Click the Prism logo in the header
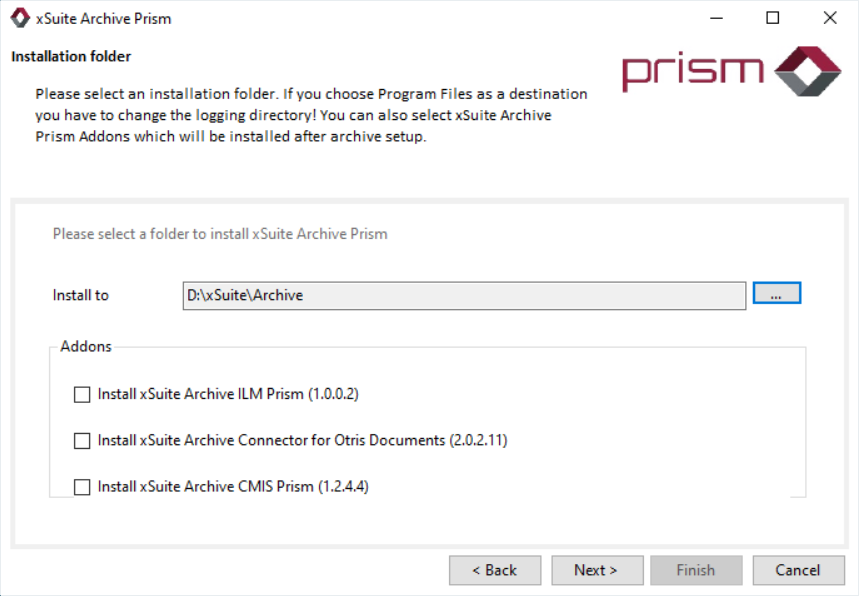The image size is (859, 596). pyautogui.click(x=731, y=71)
